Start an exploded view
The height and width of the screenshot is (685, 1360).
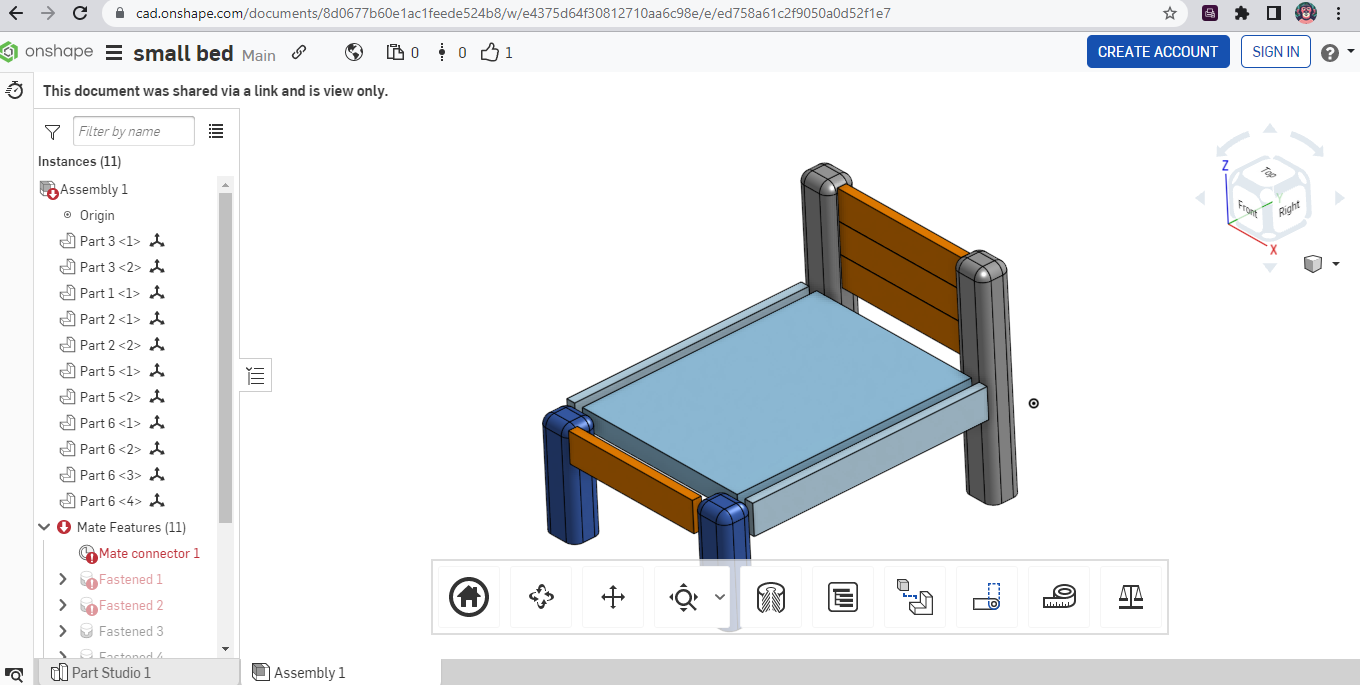point(914,597)
